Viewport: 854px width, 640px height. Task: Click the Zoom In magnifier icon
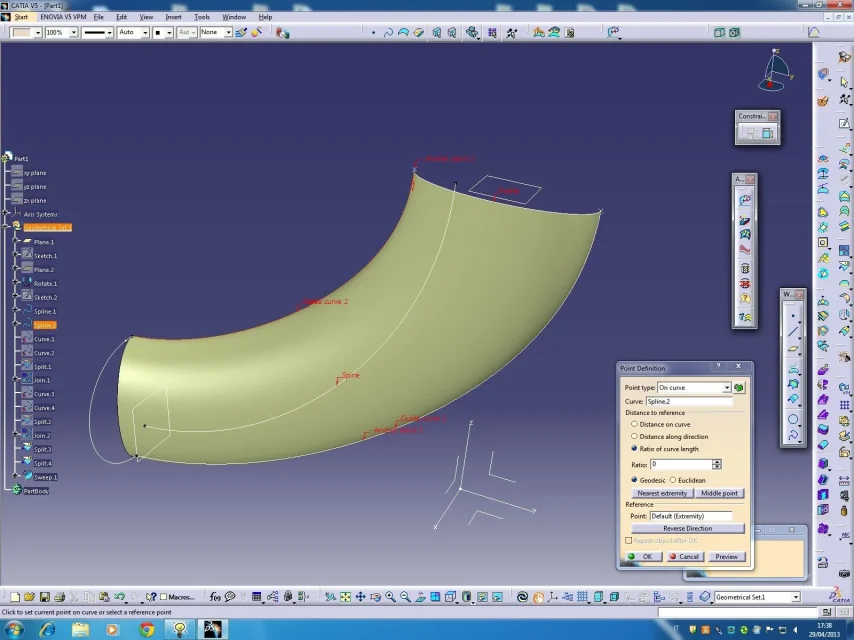[390, 597]
